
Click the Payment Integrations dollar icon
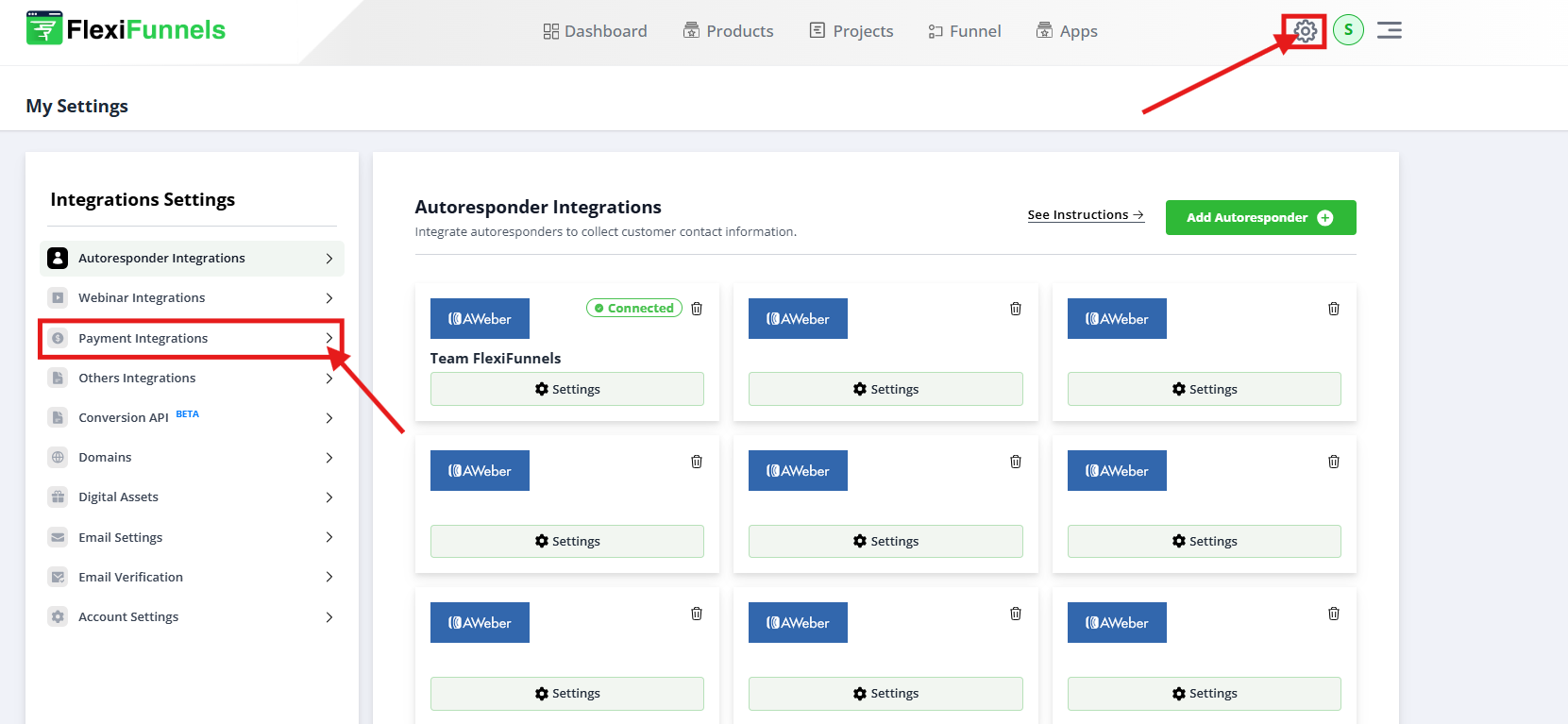(x=58, y=338)
